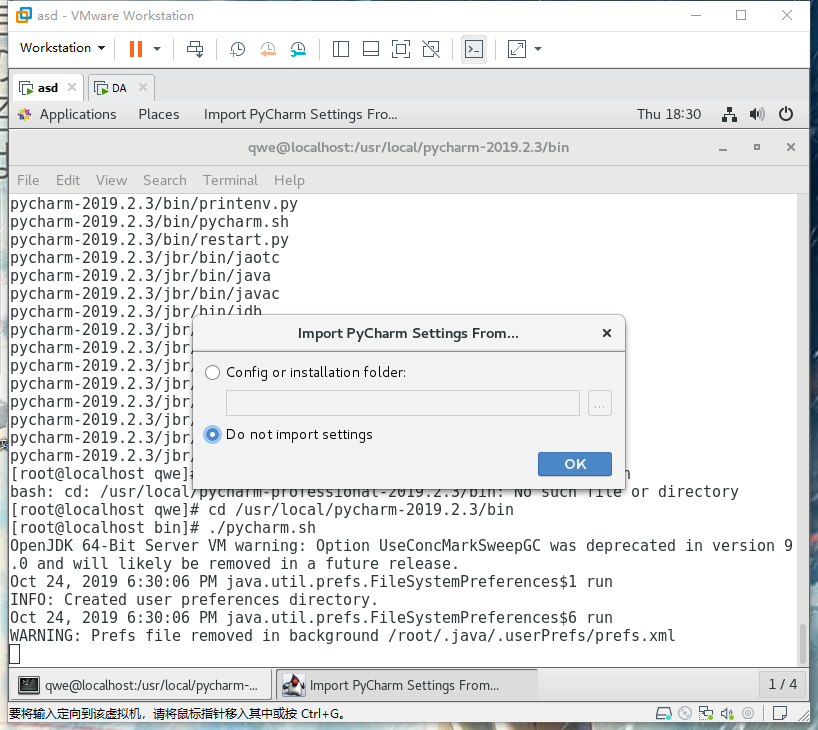This screenshot has width=818, height=730.
Task: Close the Import PyCharm Settings dialog
Action: 607,333
